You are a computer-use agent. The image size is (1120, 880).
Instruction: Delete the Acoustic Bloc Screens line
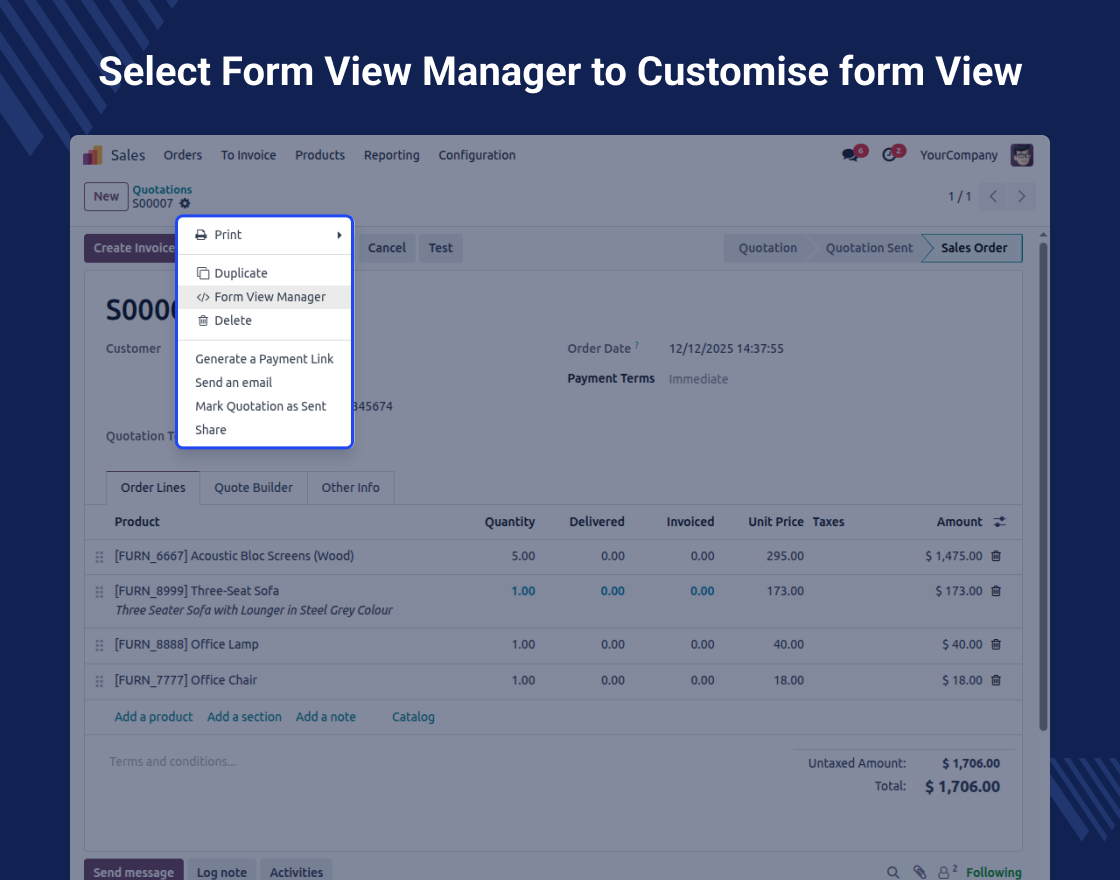(x=996, y=556)
